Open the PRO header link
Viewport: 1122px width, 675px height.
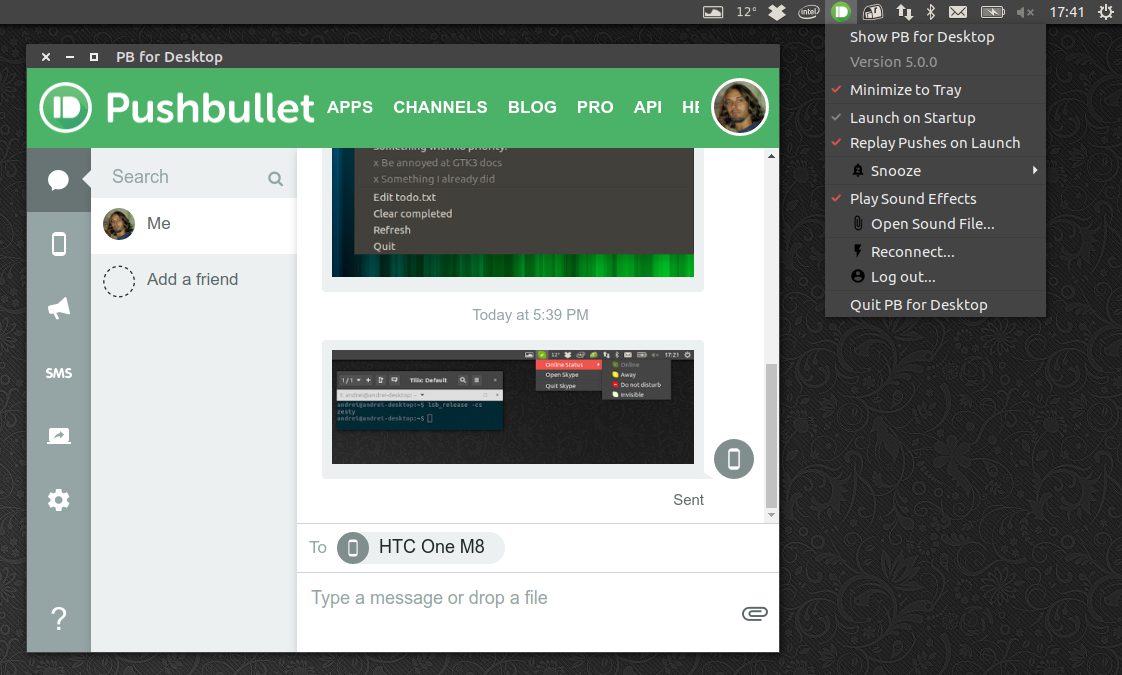tap(595, 107)
